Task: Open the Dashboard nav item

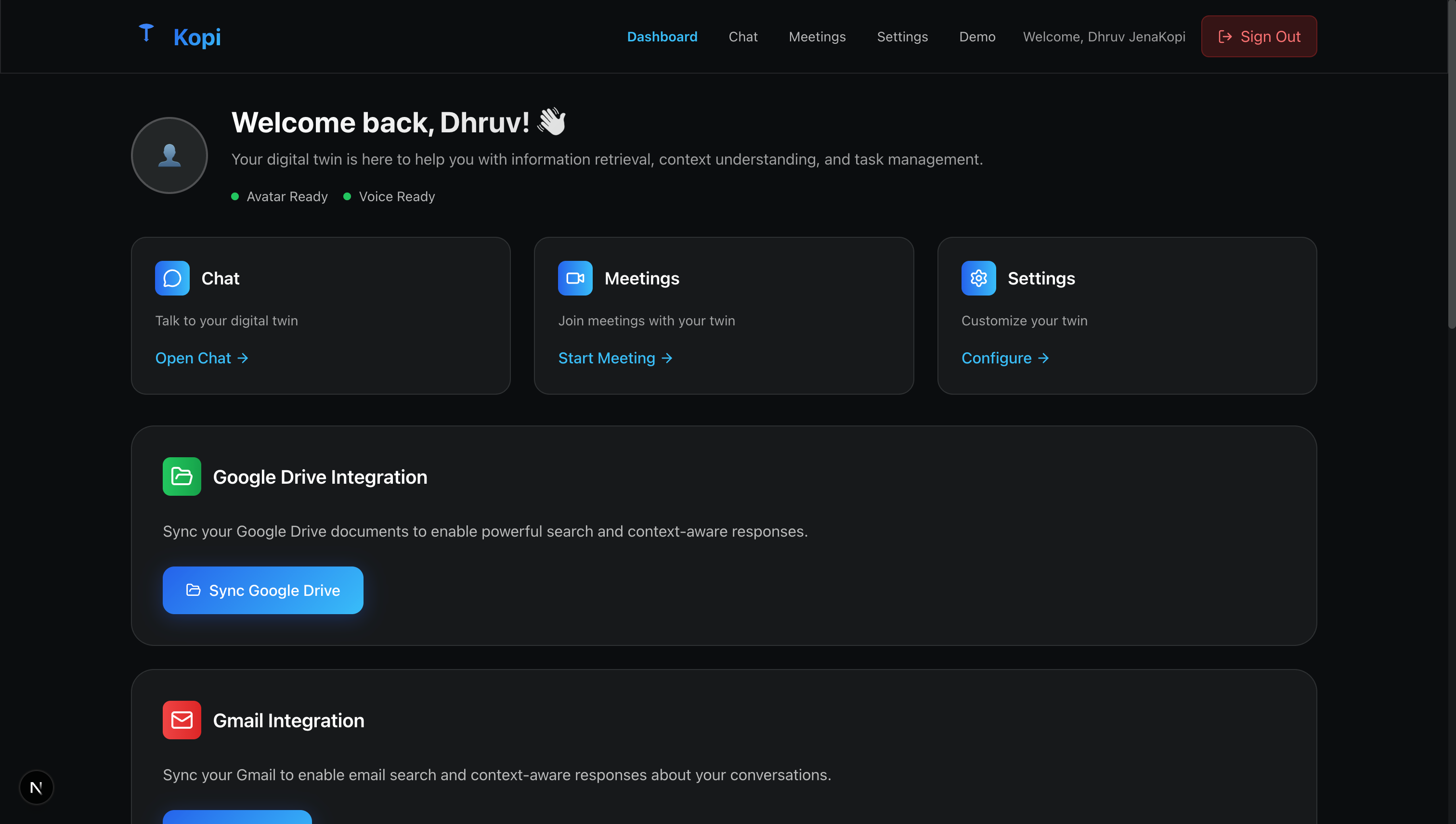Action: pos(662,37)
